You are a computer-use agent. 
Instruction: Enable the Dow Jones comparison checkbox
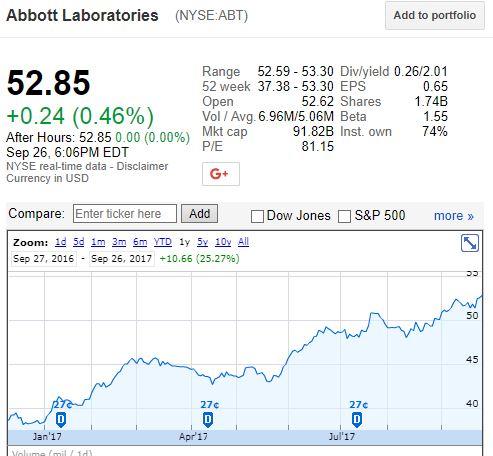(x=257, y=216)
